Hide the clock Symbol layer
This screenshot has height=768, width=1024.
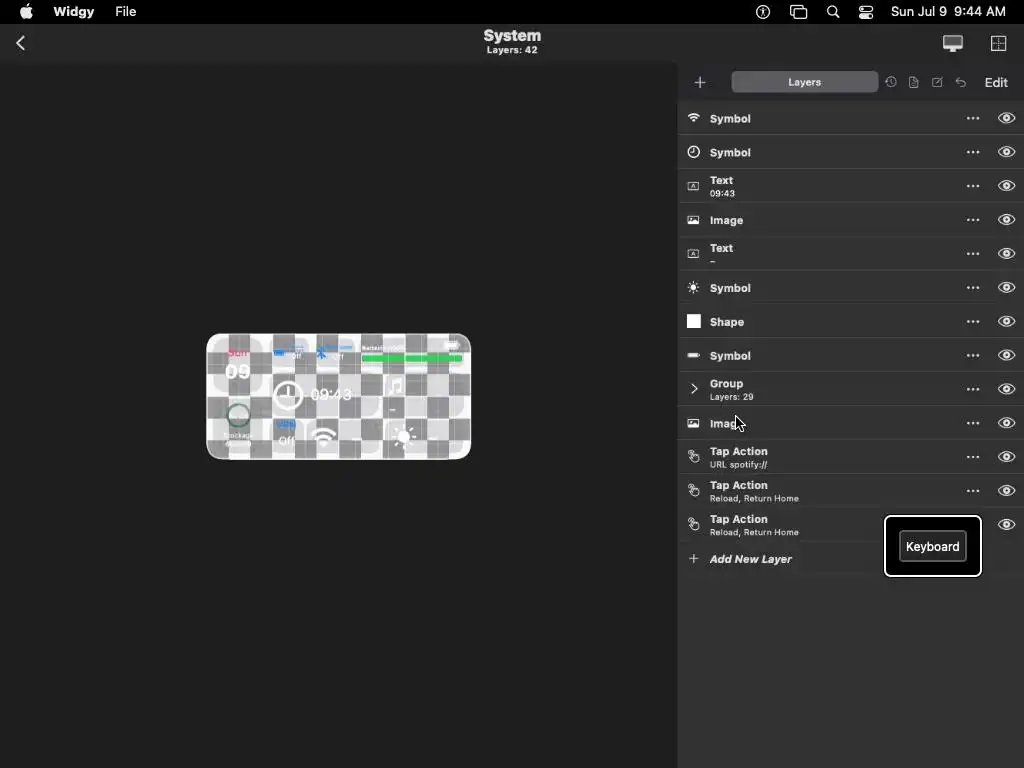tap(1006, 152)
